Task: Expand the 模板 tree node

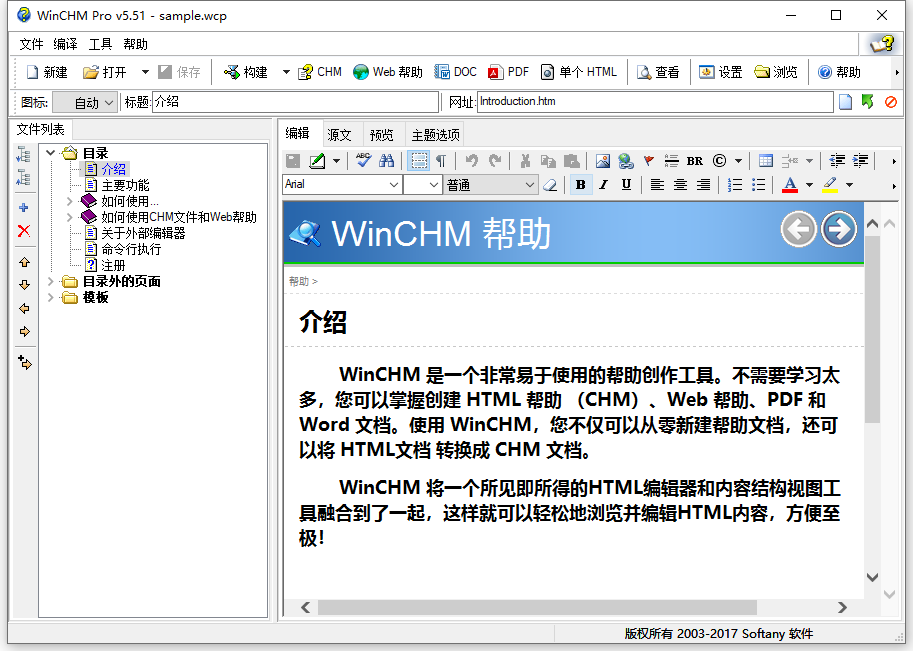Action: tap(51, 297)
